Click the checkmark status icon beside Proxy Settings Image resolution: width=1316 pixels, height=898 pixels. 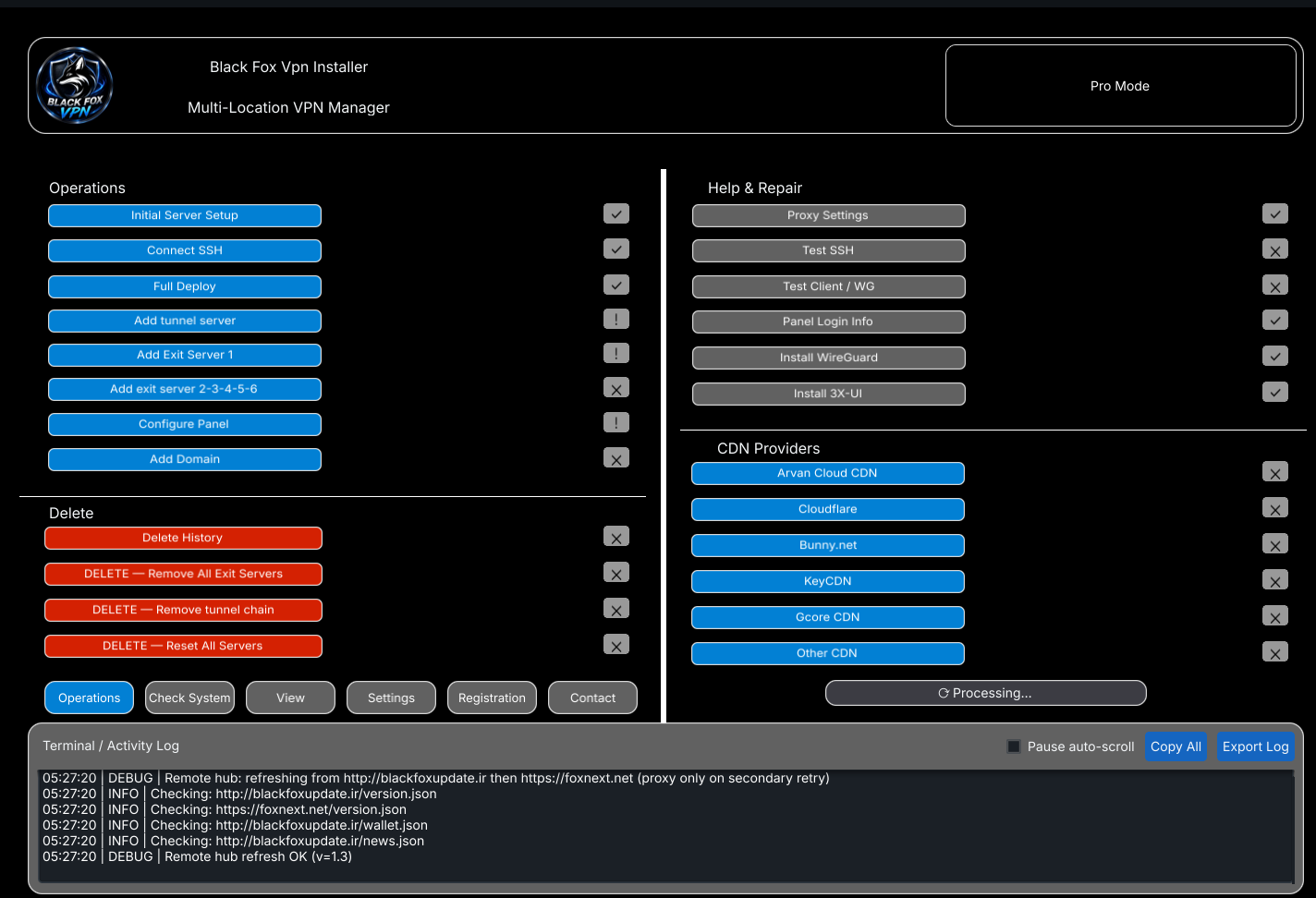[x=1275, y=214]
